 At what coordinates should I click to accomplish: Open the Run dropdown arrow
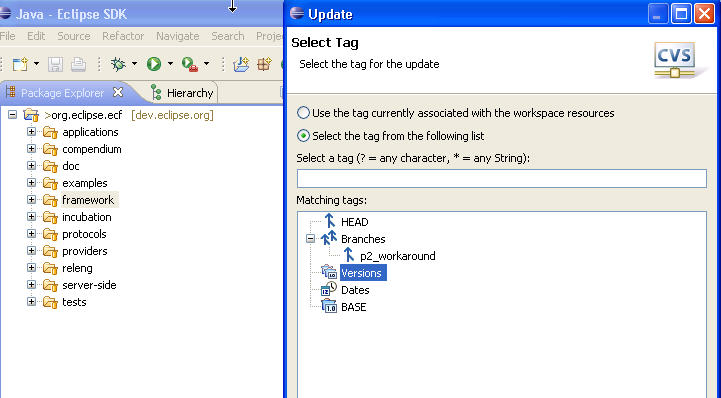(170, 64)
